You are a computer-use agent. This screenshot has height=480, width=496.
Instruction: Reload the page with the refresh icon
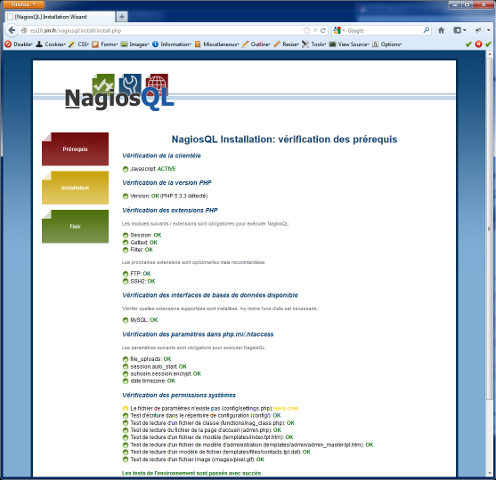coord(323,30)
